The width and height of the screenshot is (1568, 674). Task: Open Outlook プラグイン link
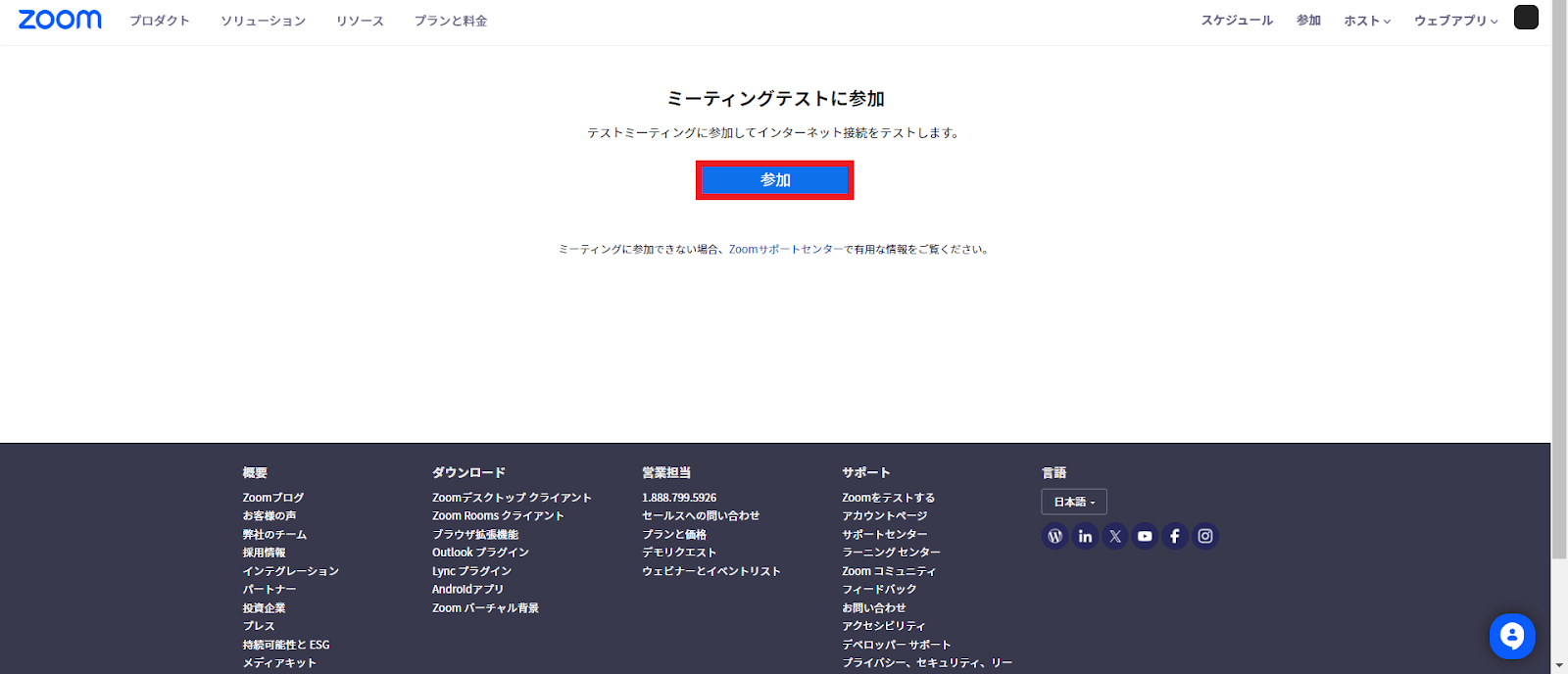480,553
